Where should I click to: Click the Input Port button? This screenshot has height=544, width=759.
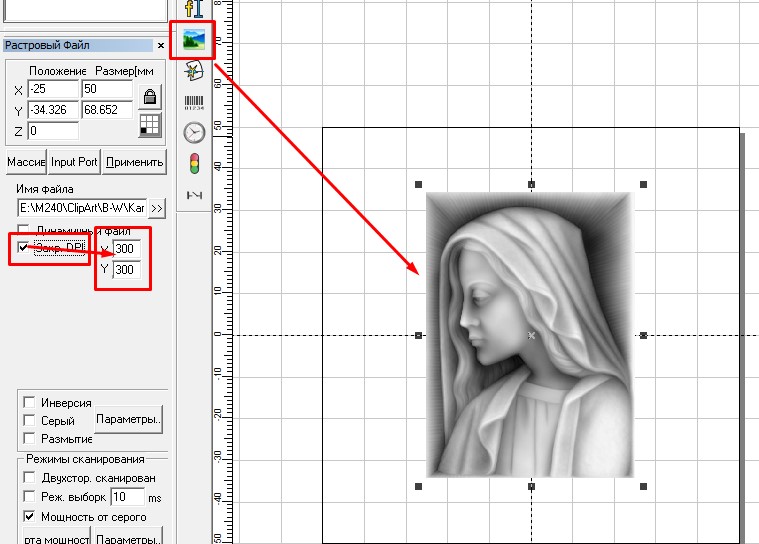(74, 162)
